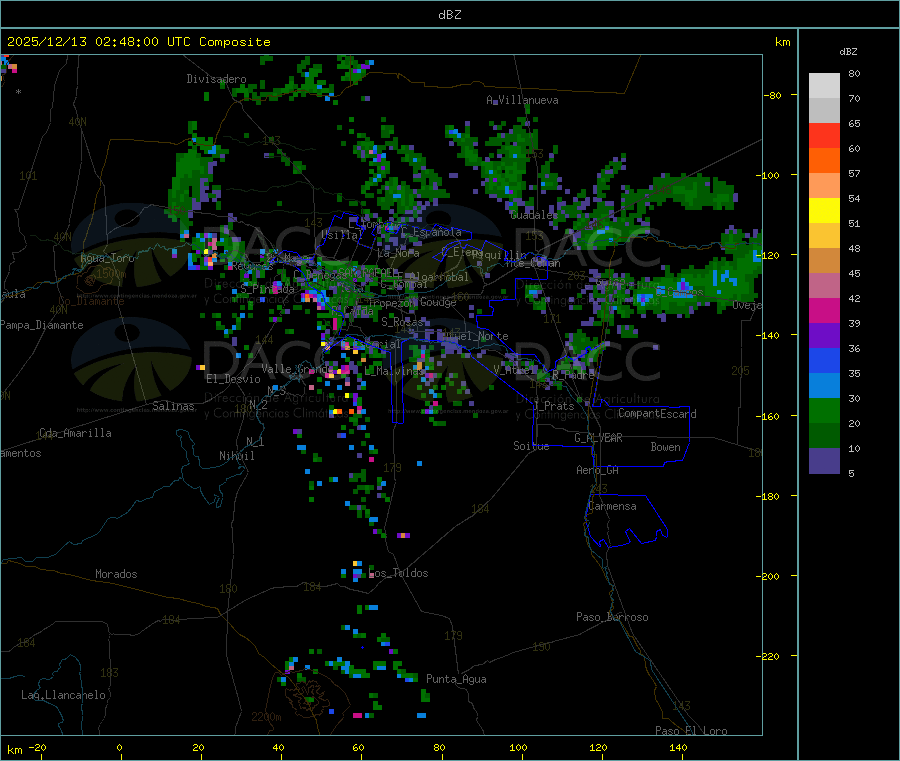900x761 pixels.
Task: Click the Divisadero map label
Action: click(216, 79)
